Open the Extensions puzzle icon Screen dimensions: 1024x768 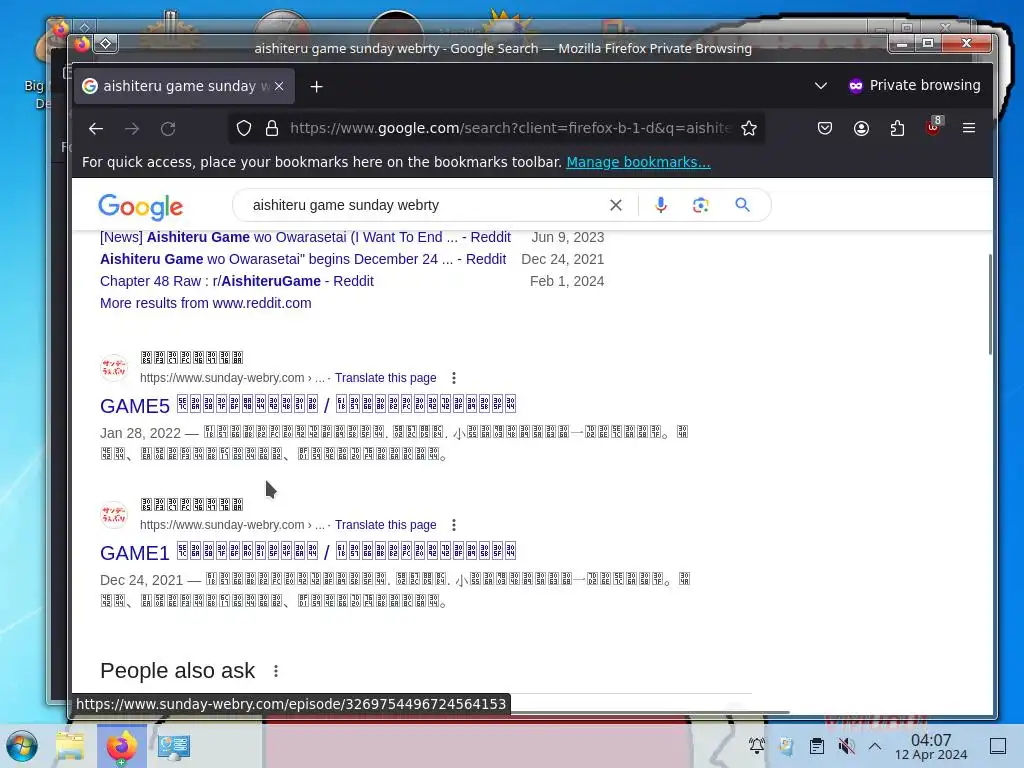[x=897, y=128]
